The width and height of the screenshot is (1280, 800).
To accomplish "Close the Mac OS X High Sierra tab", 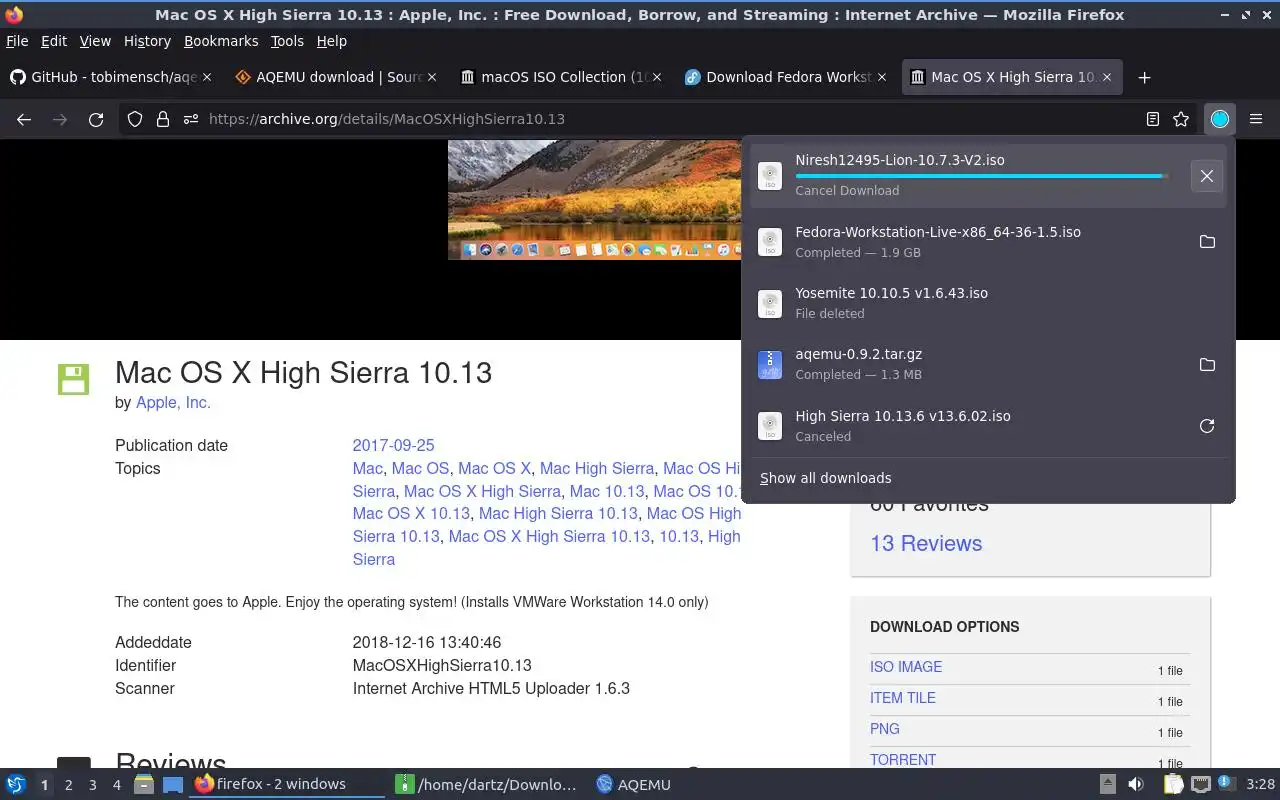I will (x=1107, y=77).
